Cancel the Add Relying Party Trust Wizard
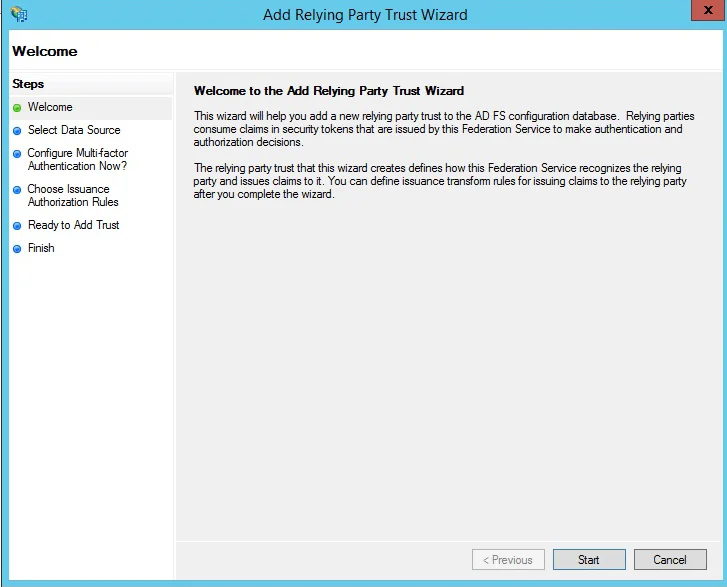The image size is (727, 587). 670,560
